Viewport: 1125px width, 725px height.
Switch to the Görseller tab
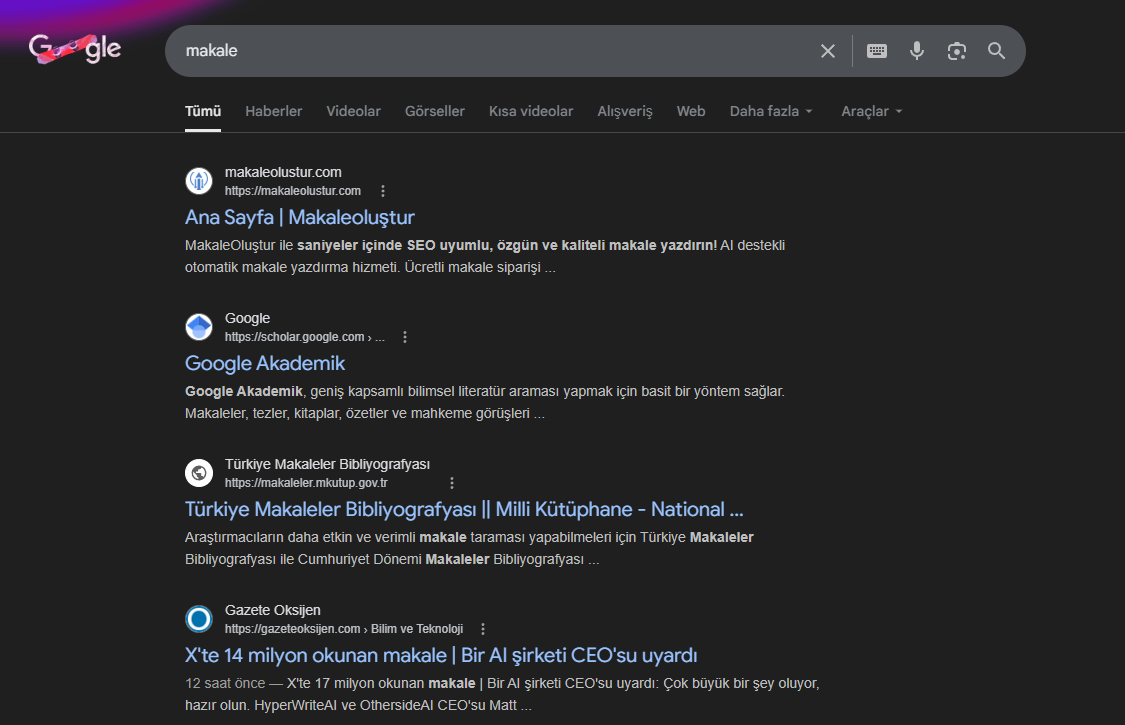pos(435,111)
